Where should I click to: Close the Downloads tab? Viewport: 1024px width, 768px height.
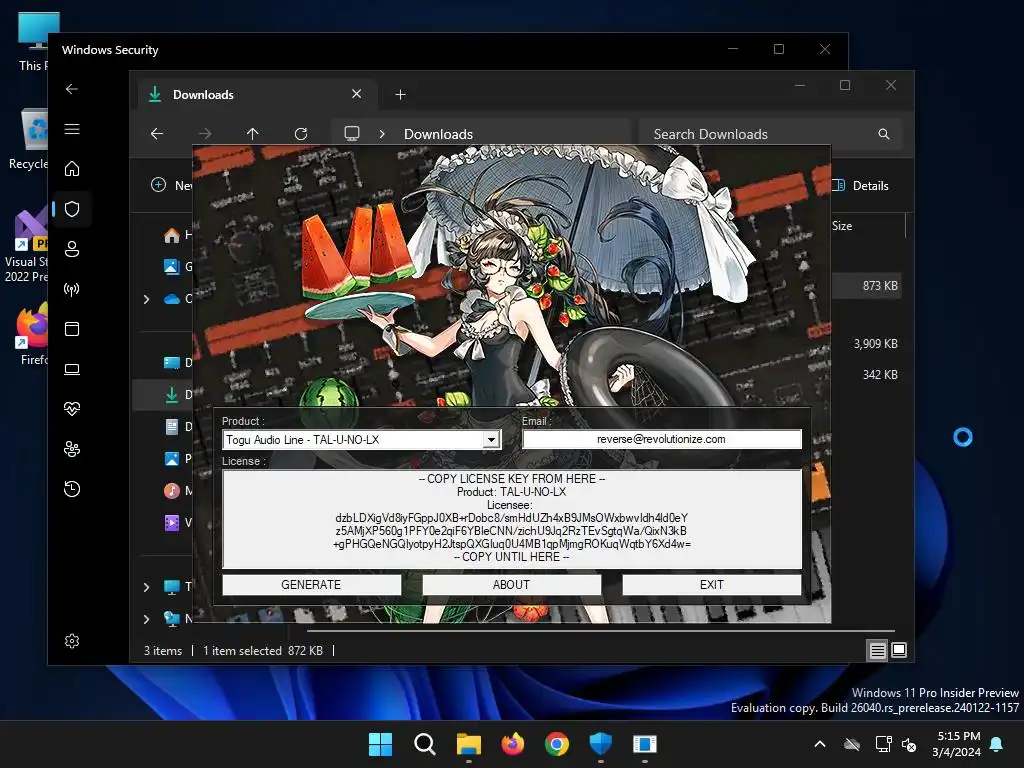357,94
